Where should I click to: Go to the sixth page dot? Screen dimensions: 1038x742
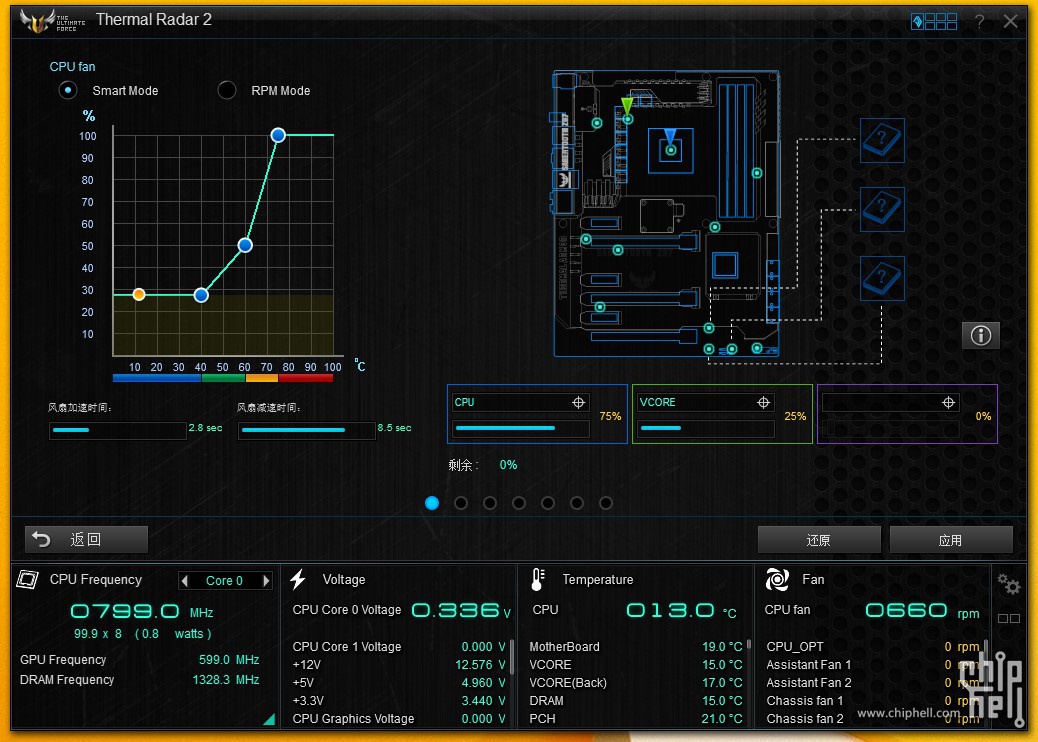[x=577, y=503]
